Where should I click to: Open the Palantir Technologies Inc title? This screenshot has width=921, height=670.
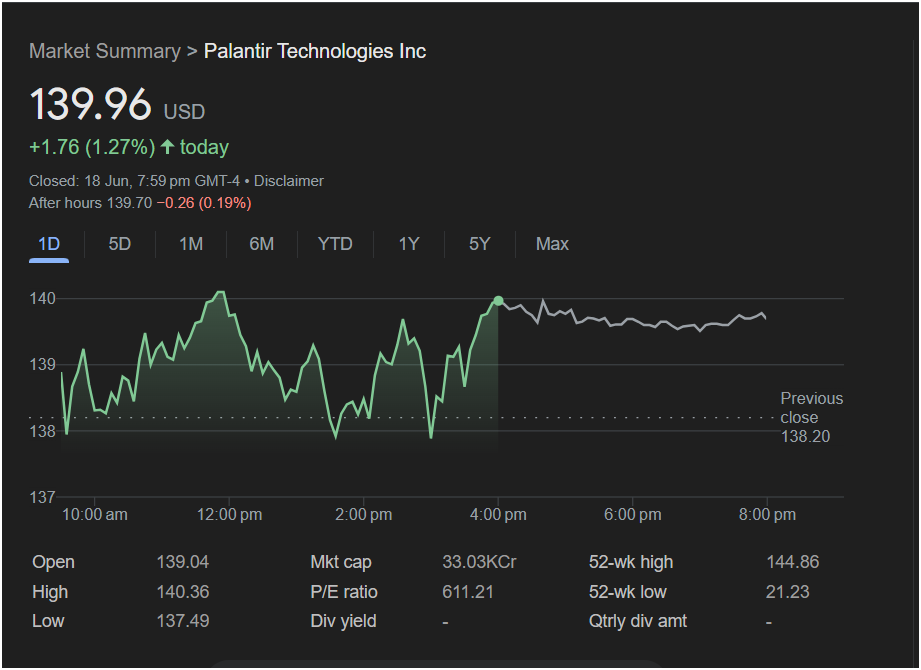tap(315, 51)
